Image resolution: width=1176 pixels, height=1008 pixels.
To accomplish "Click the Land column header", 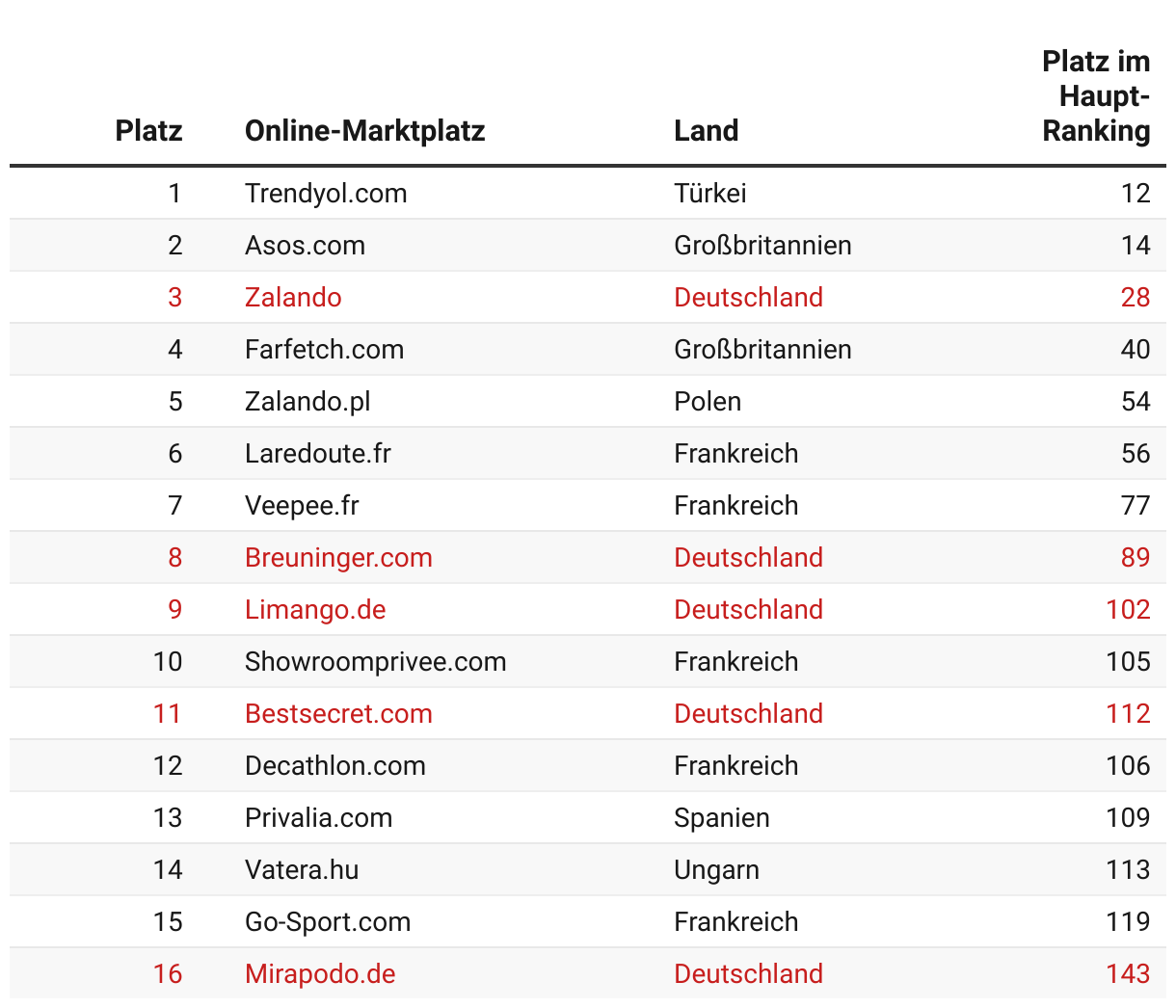I will 706,130.
